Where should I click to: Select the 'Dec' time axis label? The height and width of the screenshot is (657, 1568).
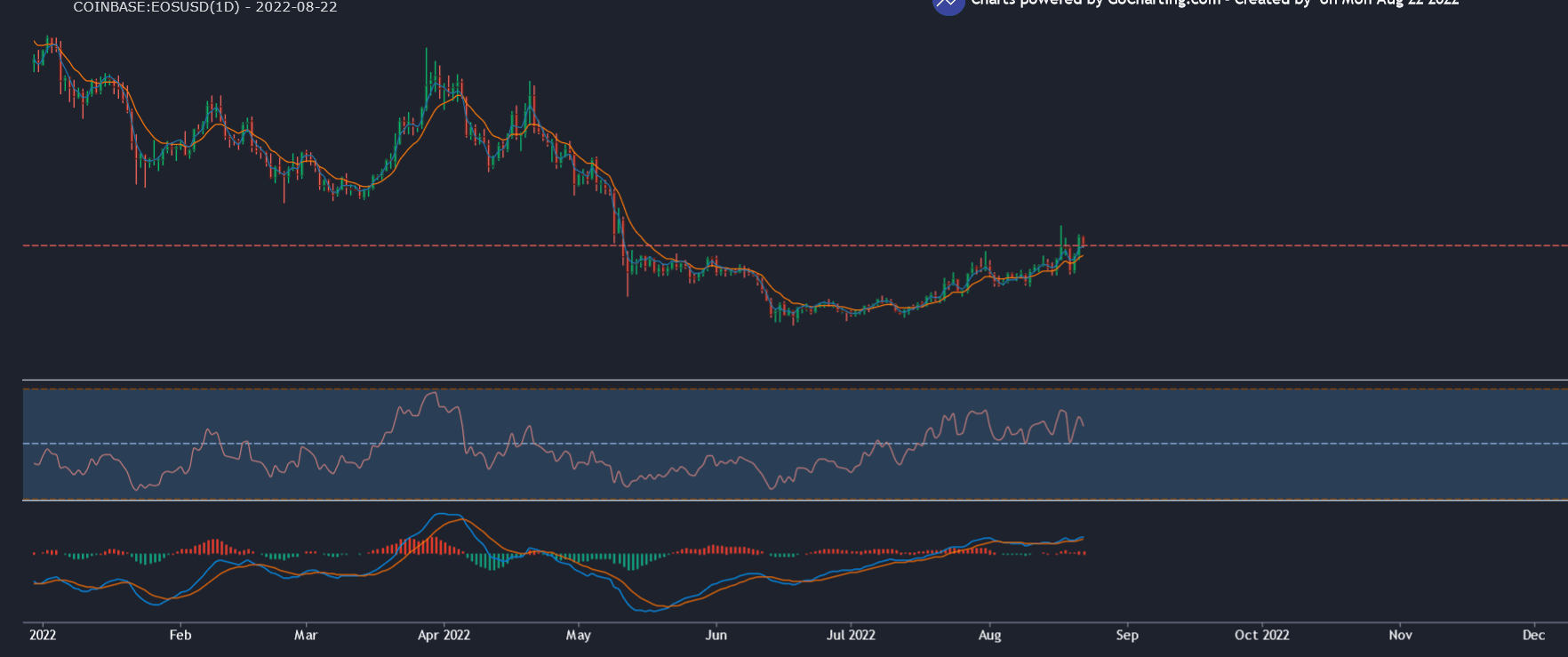point(1533,635)
